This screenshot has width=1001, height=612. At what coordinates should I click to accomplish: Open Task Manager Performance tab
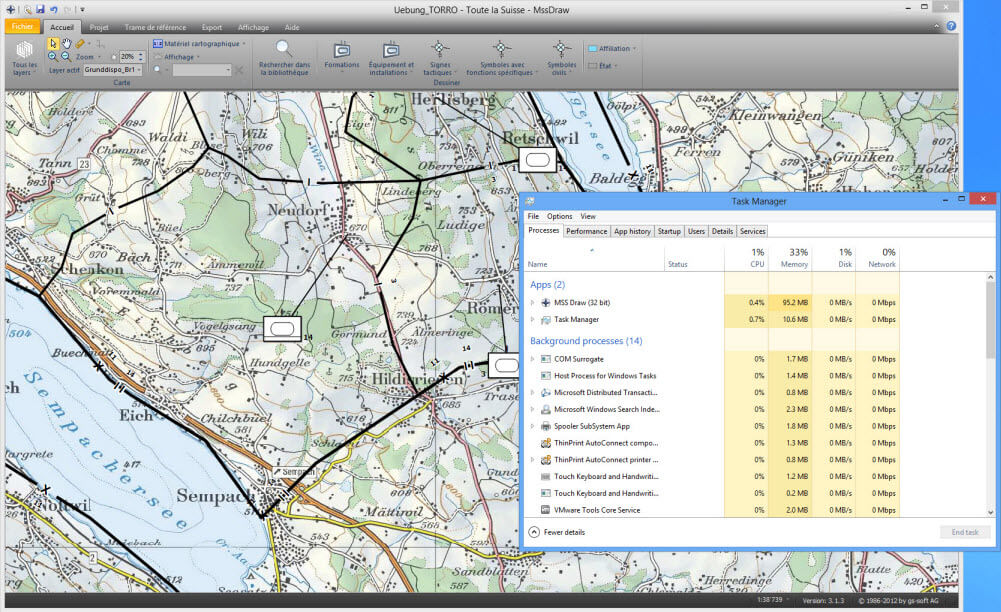586,231
